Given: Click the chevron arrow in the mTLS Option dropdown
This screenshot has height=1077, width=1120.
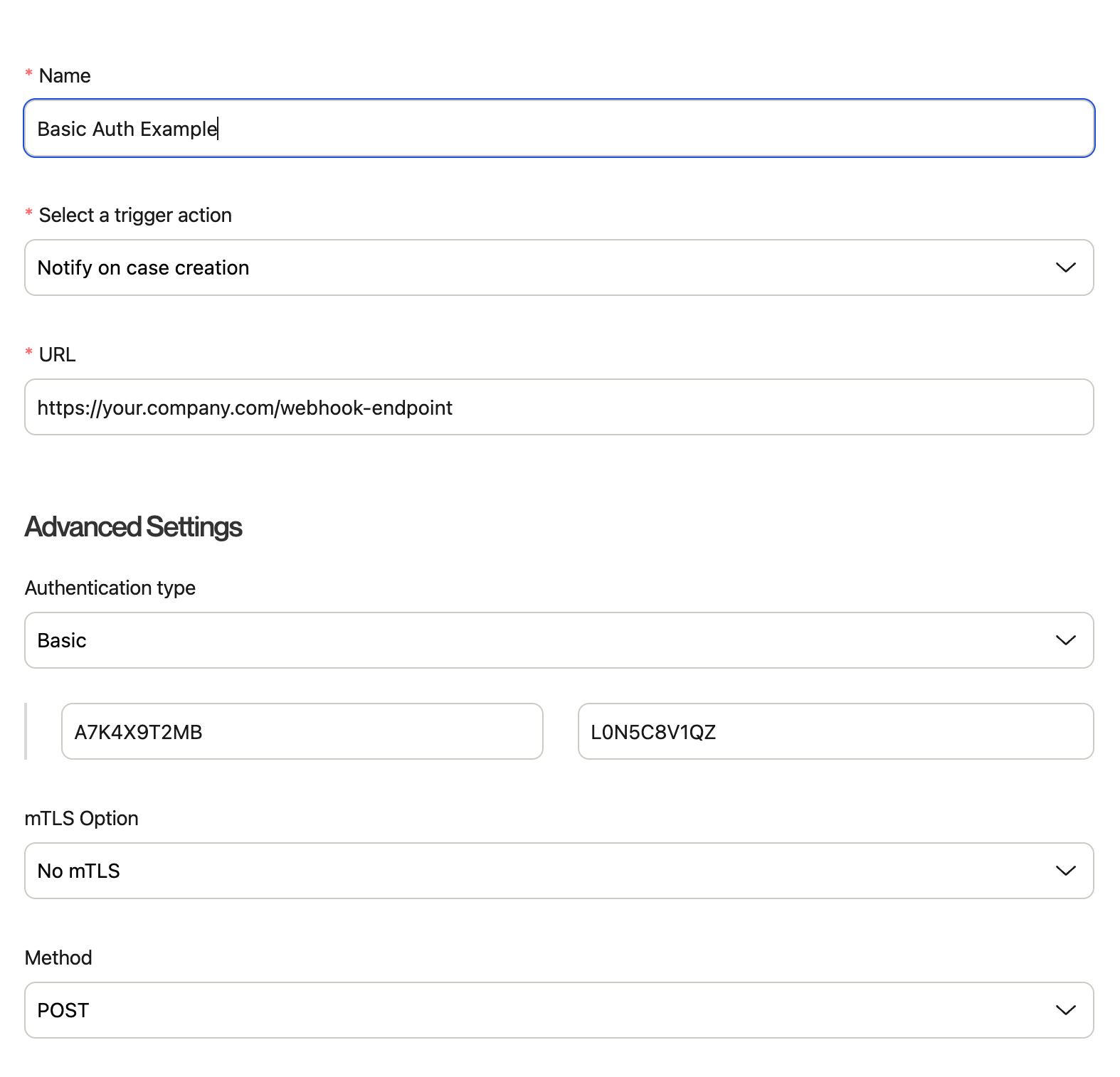Looking at the screenshot, I should (x=1065, y=871).
